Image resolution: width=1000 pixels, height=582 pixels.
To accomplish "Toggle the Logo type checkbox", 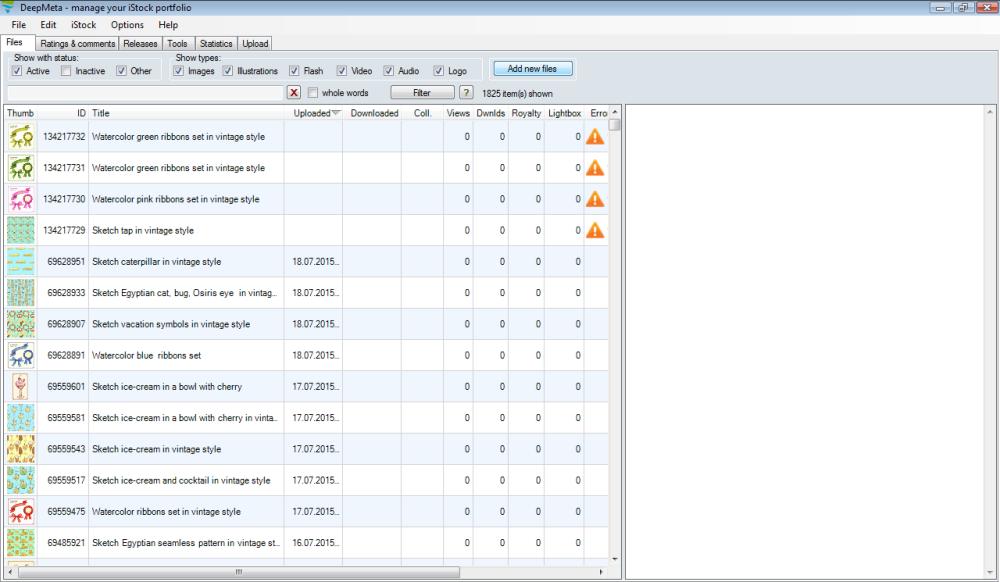I will (439, 71).
